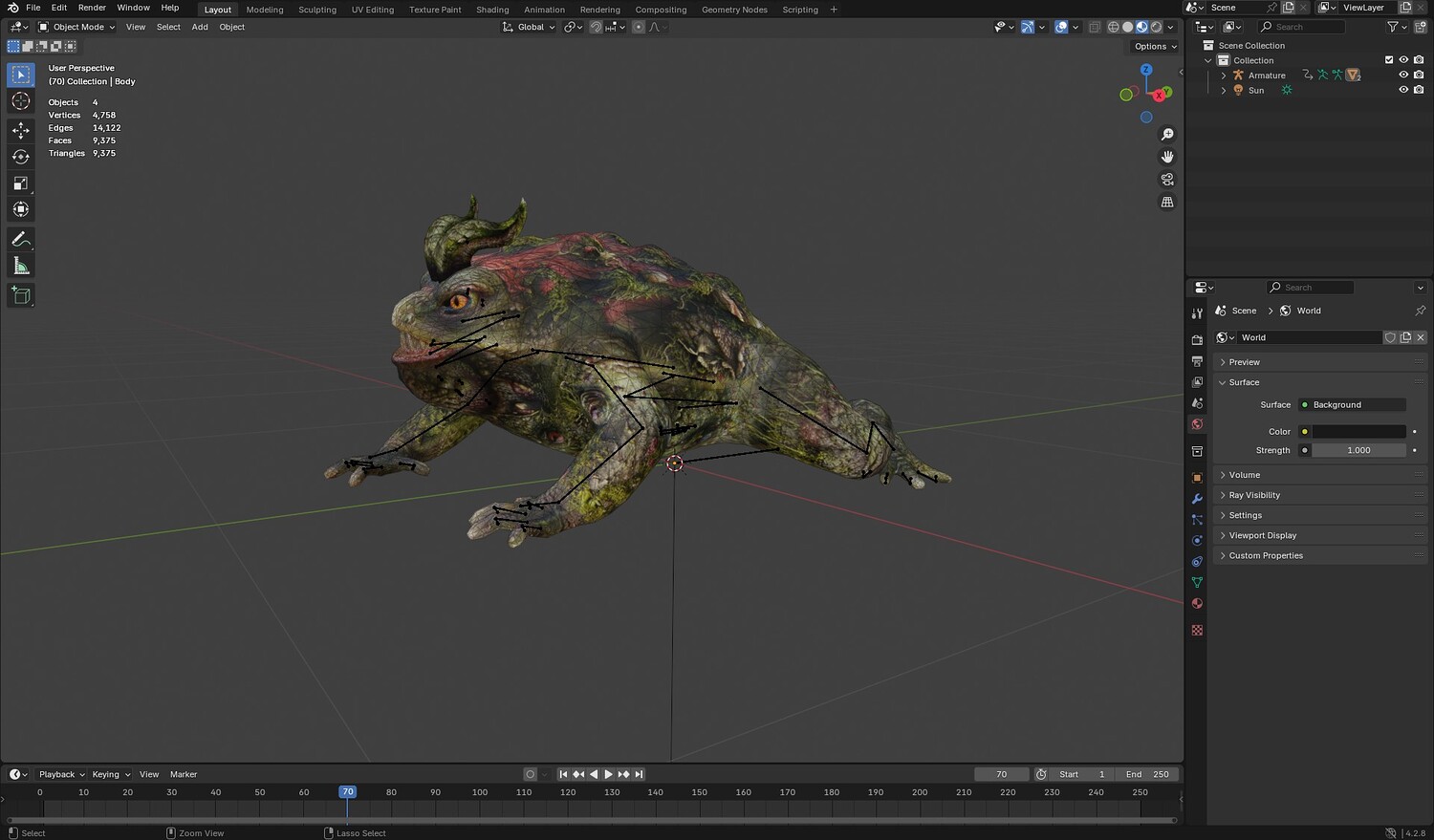The width and height of the screenshot is (1434, 840).
Task: Toggle camera view in viewport
Action: (x=1167, y=180)
